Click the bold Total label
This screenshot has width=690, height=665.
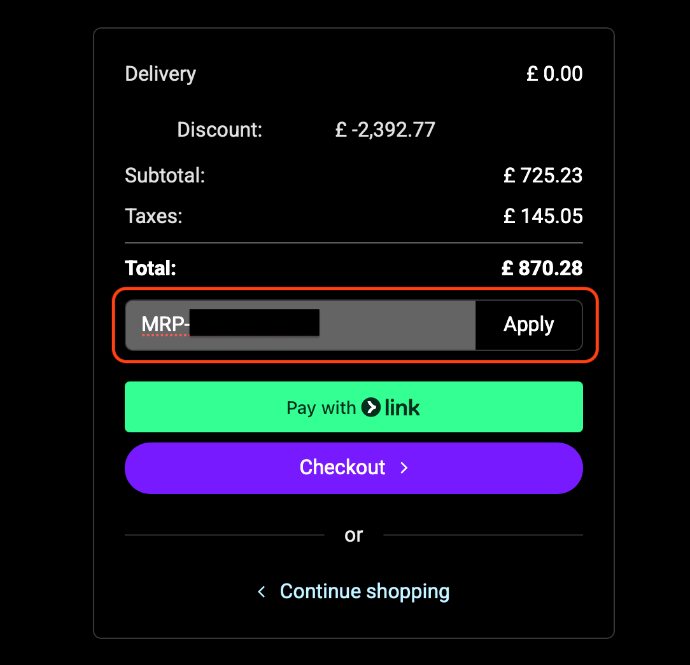[150, 268]
